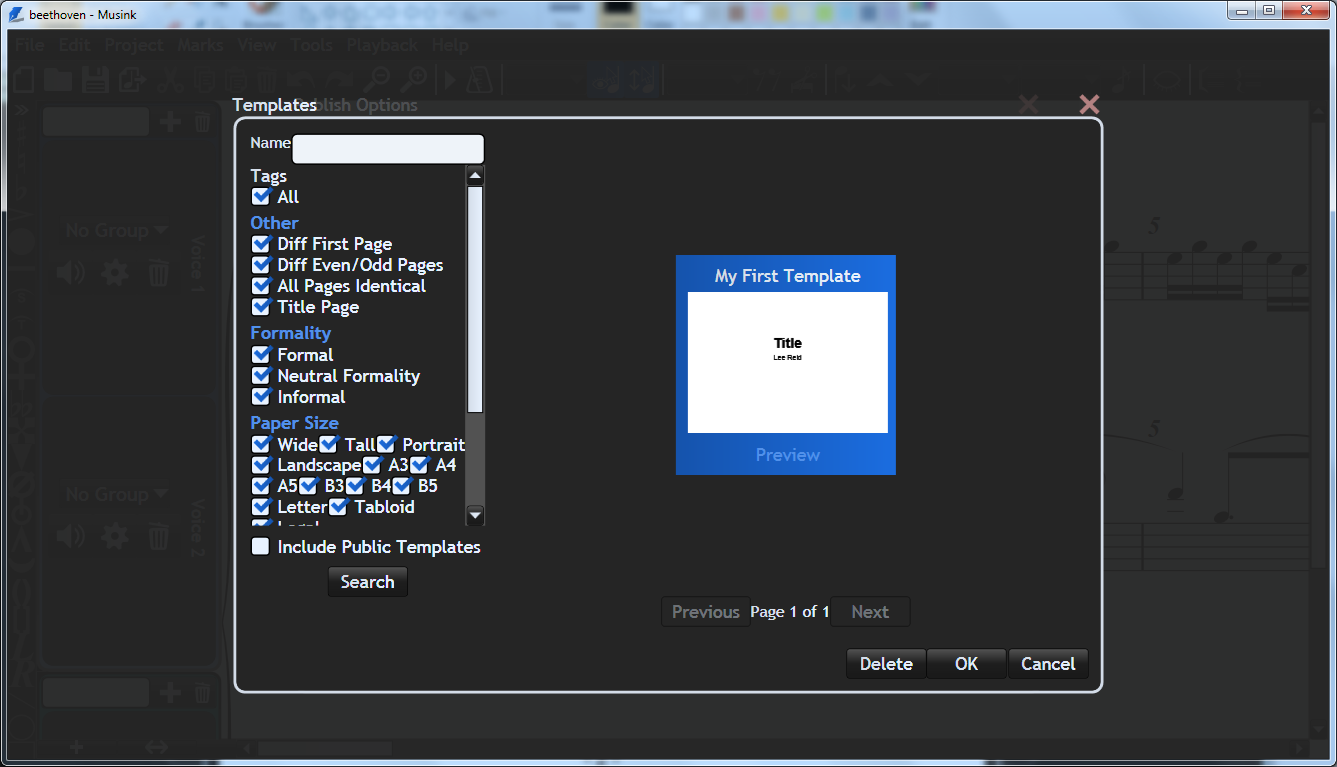Viewport: 1337px width, 767px height.
Task: Select the My First Template thumbnail
Action: (x=787, y=363)
